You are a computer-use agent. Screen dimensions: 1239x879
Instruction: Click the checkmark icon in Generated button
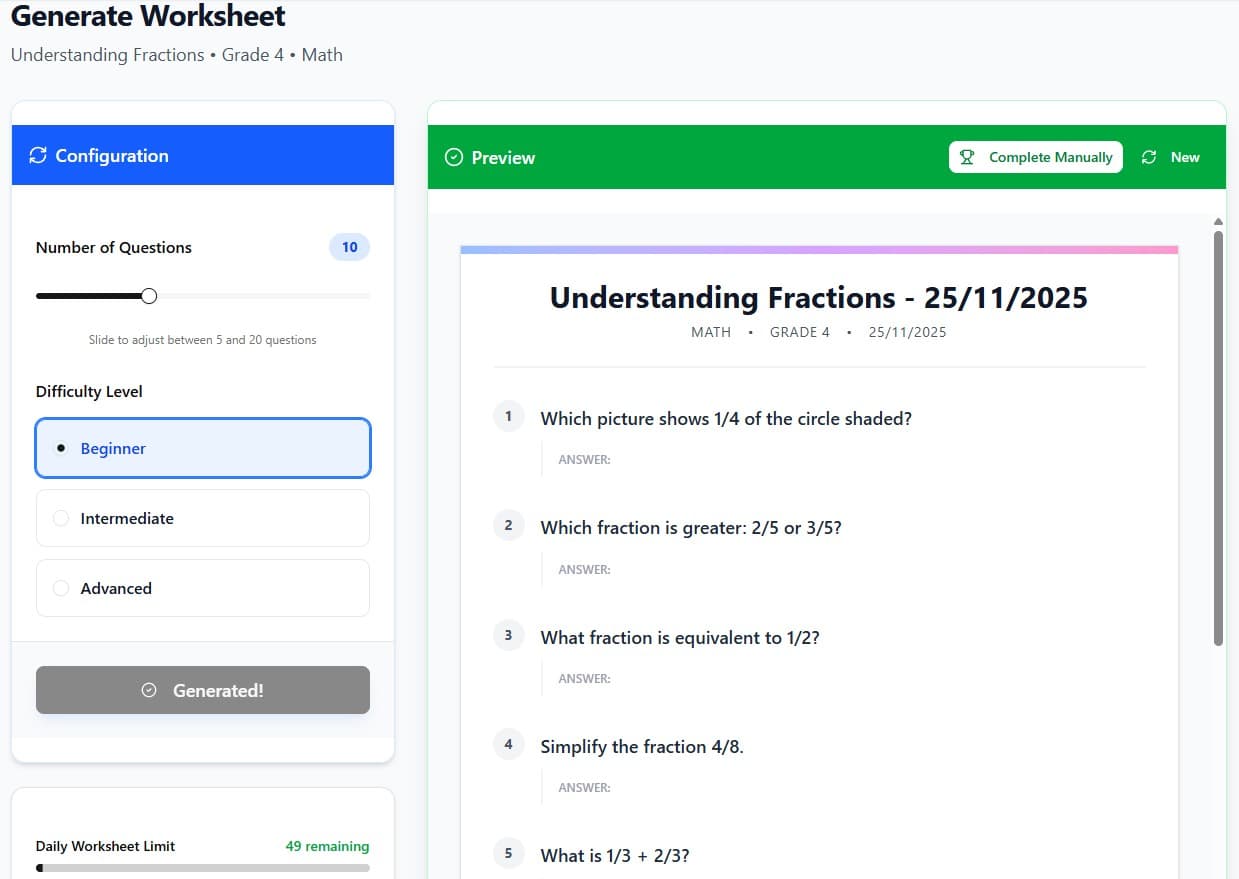click(150, 690)
